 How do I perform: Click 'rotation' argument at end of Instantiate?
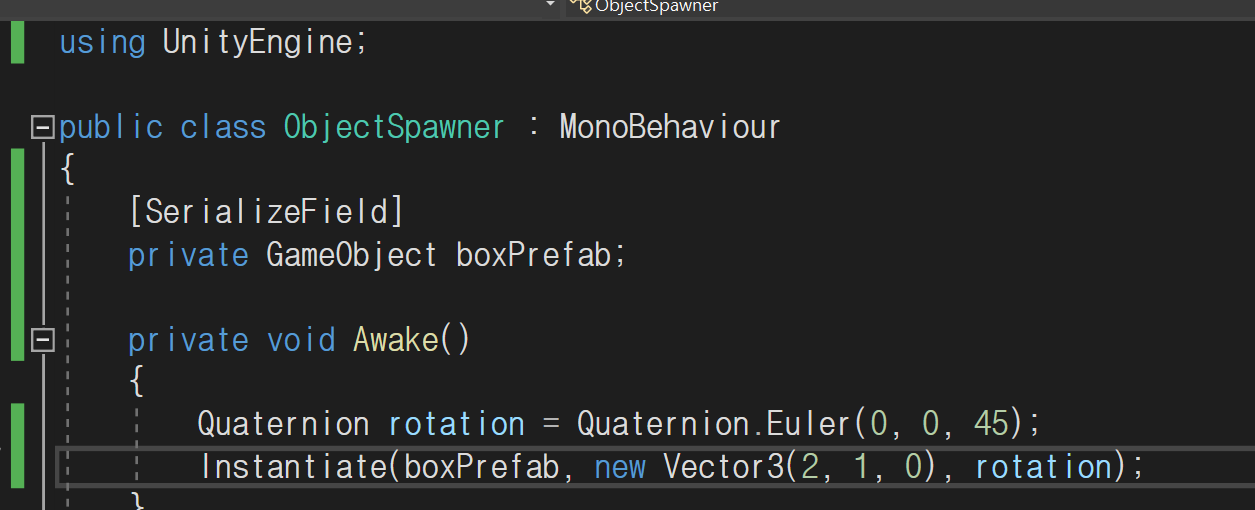pyautogui.click(x=1044, y=466)
